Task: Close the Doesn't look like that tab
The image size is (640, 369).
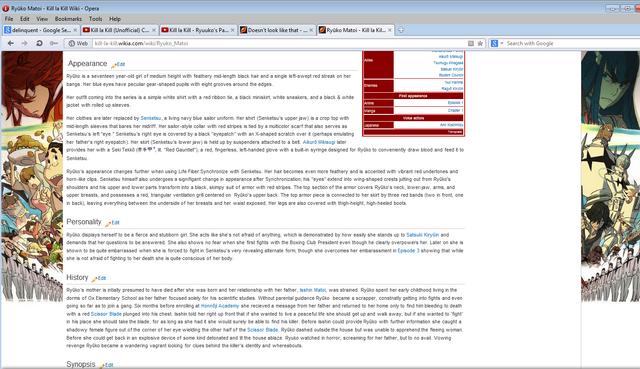Action: click(311, 30)
